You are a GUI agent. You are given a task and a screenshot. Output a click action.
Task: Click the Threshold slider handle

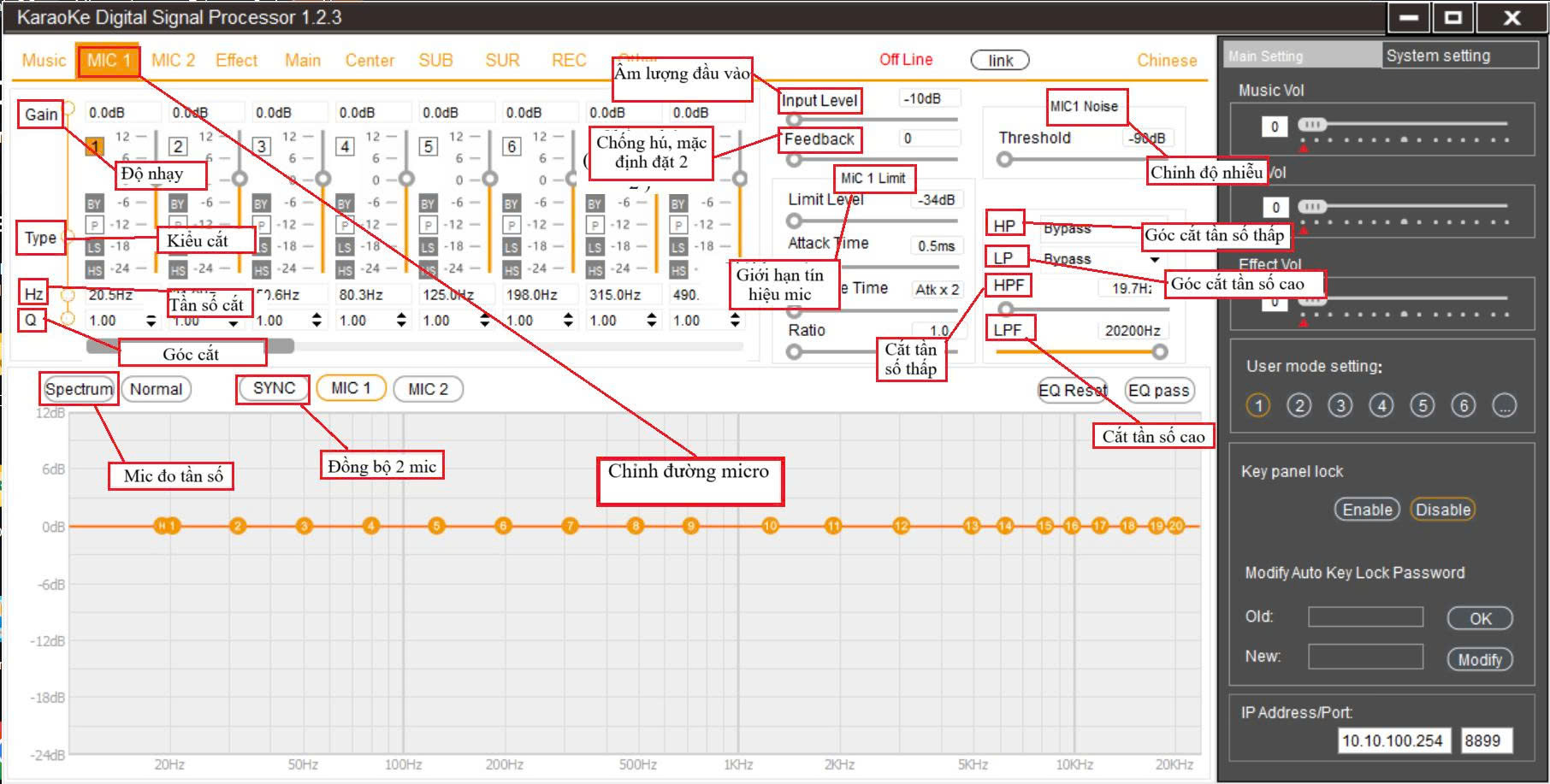pos(1005,159)
